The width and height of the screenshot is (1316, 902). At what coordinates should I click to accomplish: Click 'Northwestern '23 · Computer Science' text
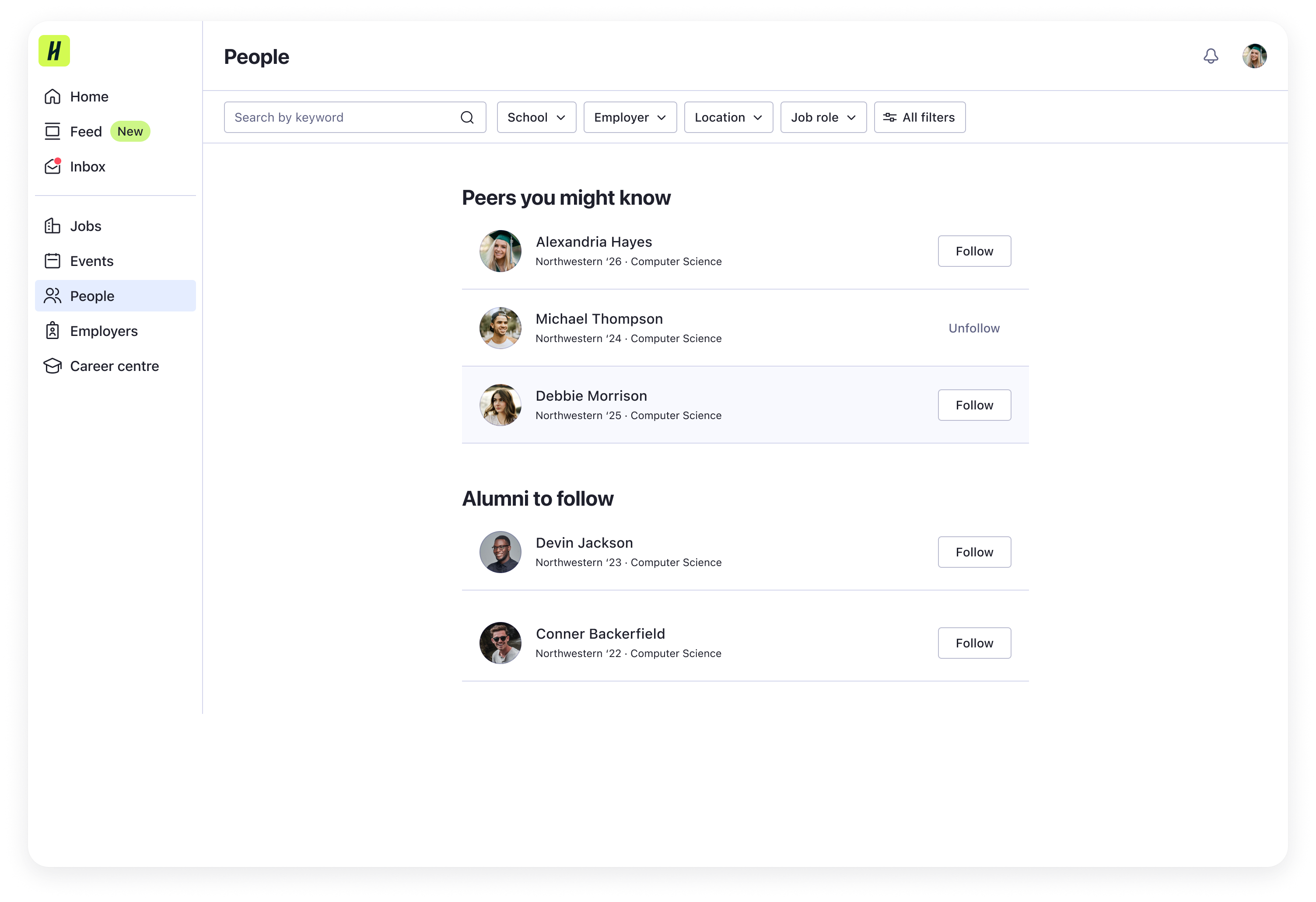[629, 562]
